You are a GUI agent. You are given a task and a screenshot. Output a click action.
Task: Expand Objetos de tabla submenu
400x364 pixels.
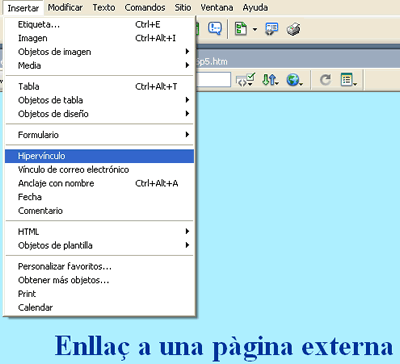coord(99,100)
